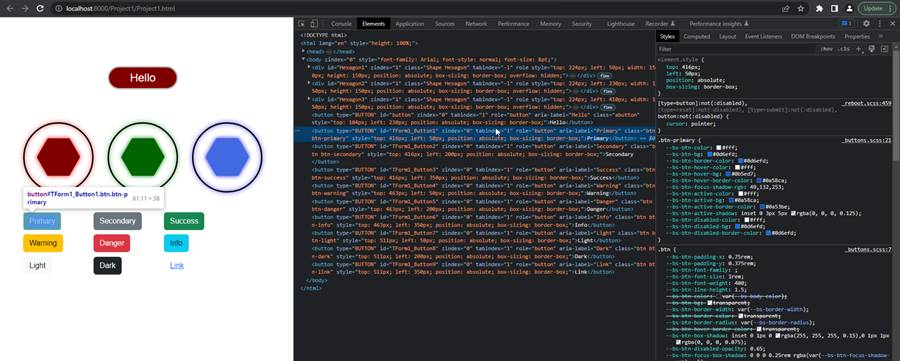Switch to the Computed sidebar tab
Image resolution: width=900 pixels, height=361 pixels.
(x=696, y=36)
